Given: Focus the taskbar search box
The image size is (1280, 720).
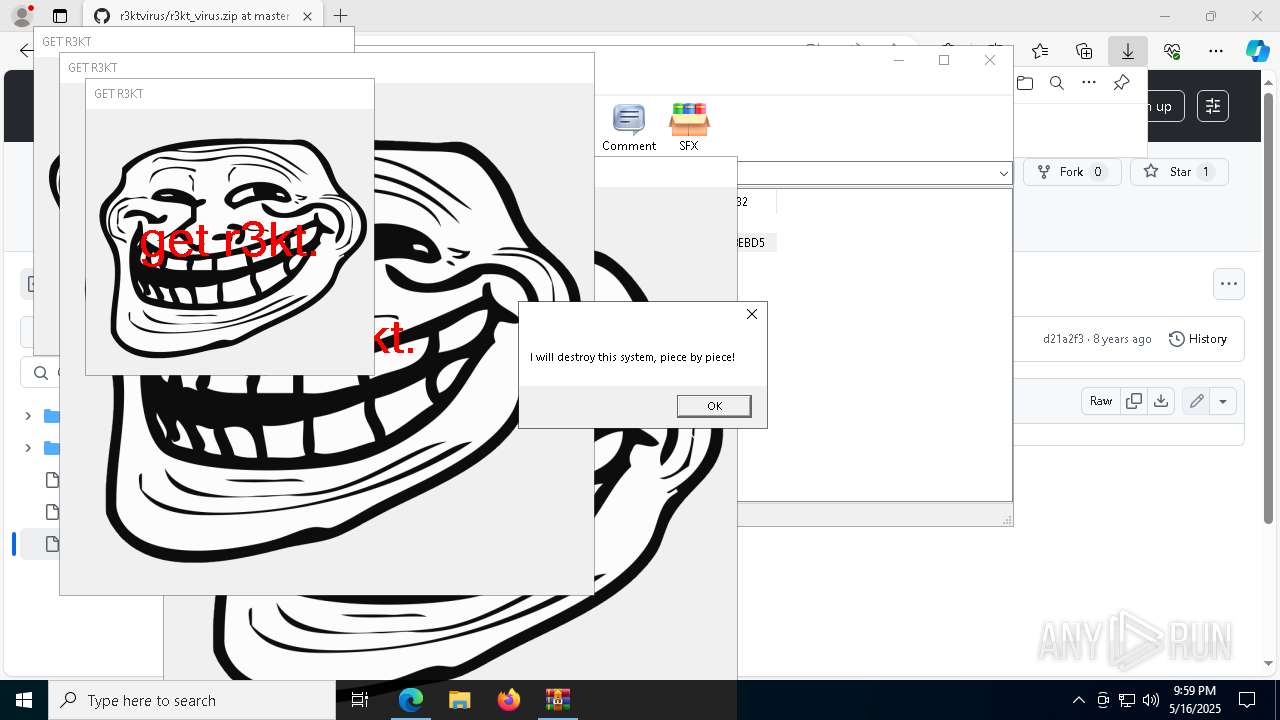Looking at the screenshot, I should click(192, 700).
